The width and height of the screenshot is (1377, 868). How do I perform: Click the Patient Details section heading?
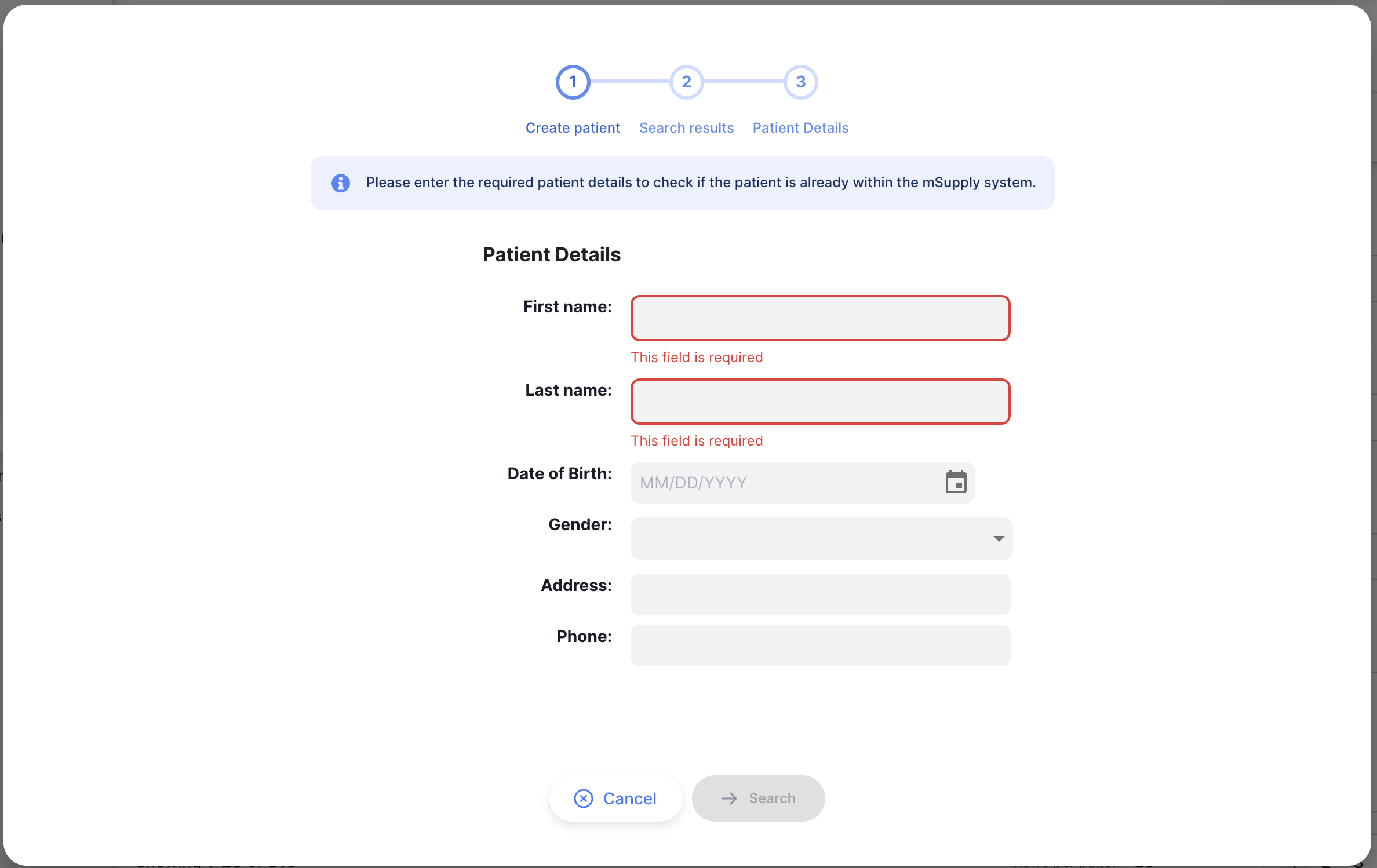tap(551, 255)
